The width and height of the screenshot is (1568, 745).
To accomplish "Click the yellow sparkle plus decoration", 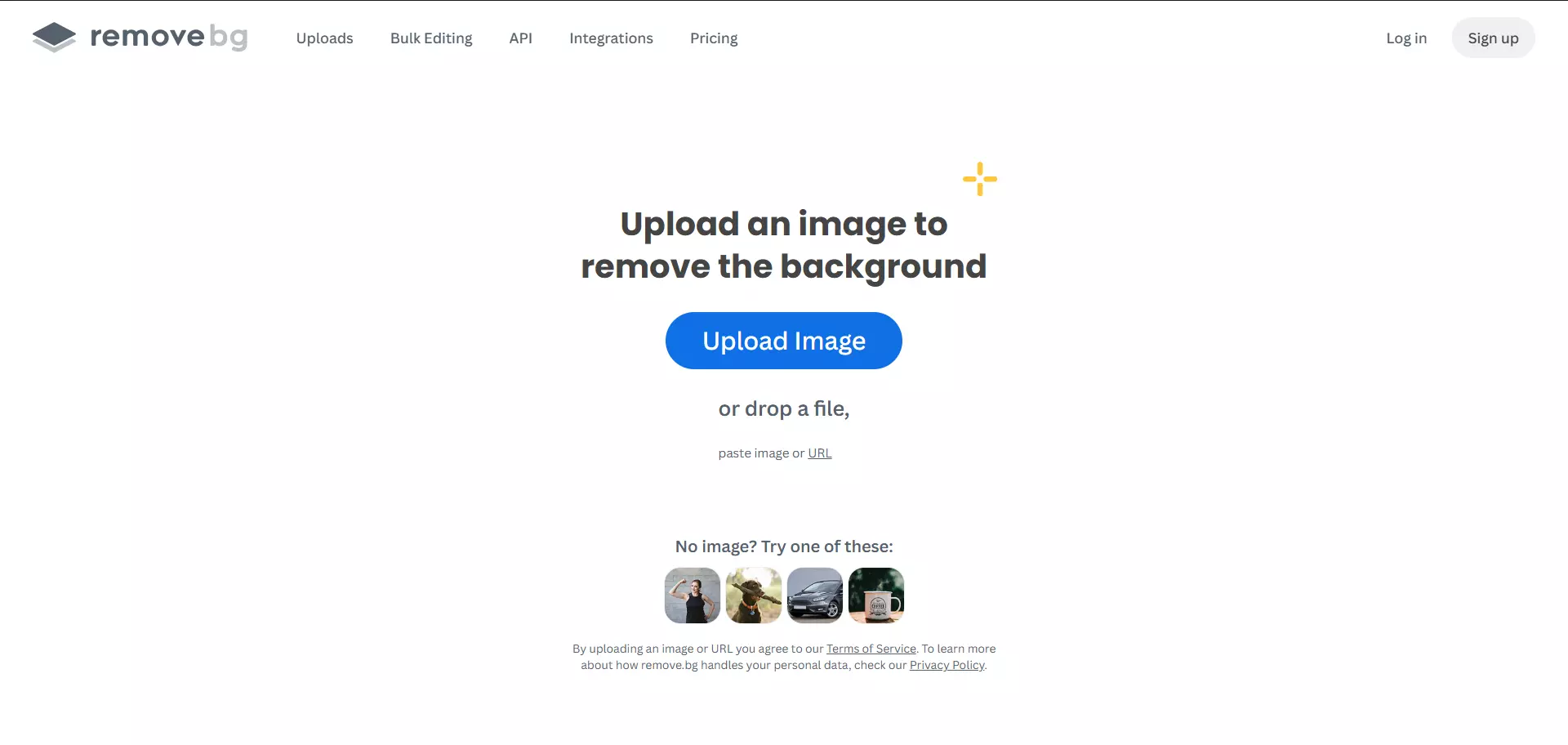I will 979,179.
